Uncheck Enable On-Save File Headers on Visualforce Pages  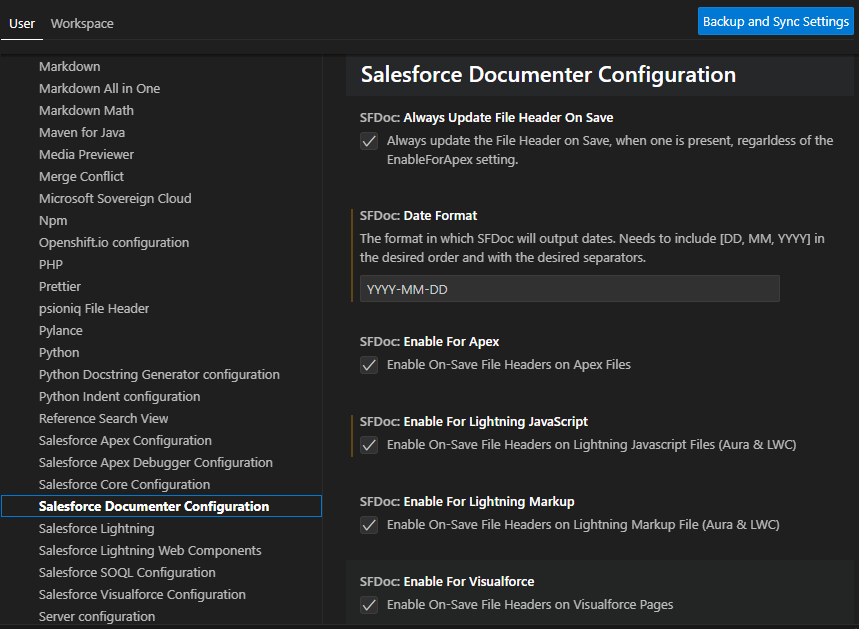[x=369, y=604]
